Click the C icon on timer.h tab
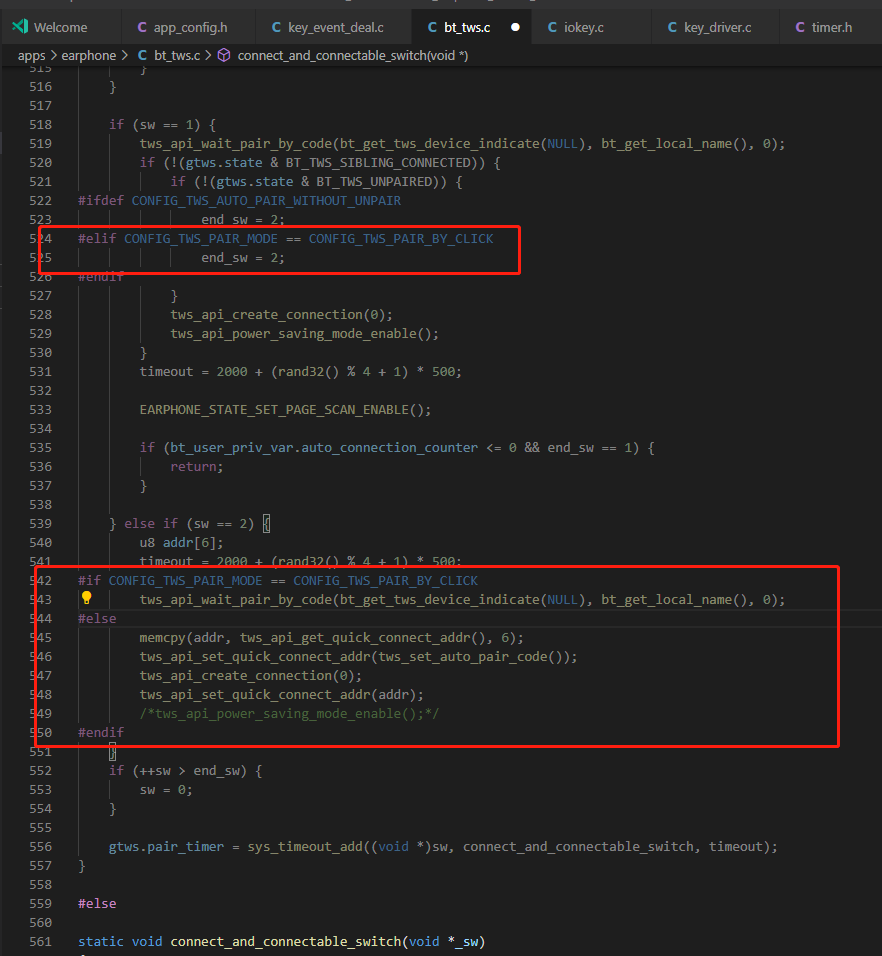The width and height of the screenshot is (882, 956). pyautogui.click(x=800, y=27)
